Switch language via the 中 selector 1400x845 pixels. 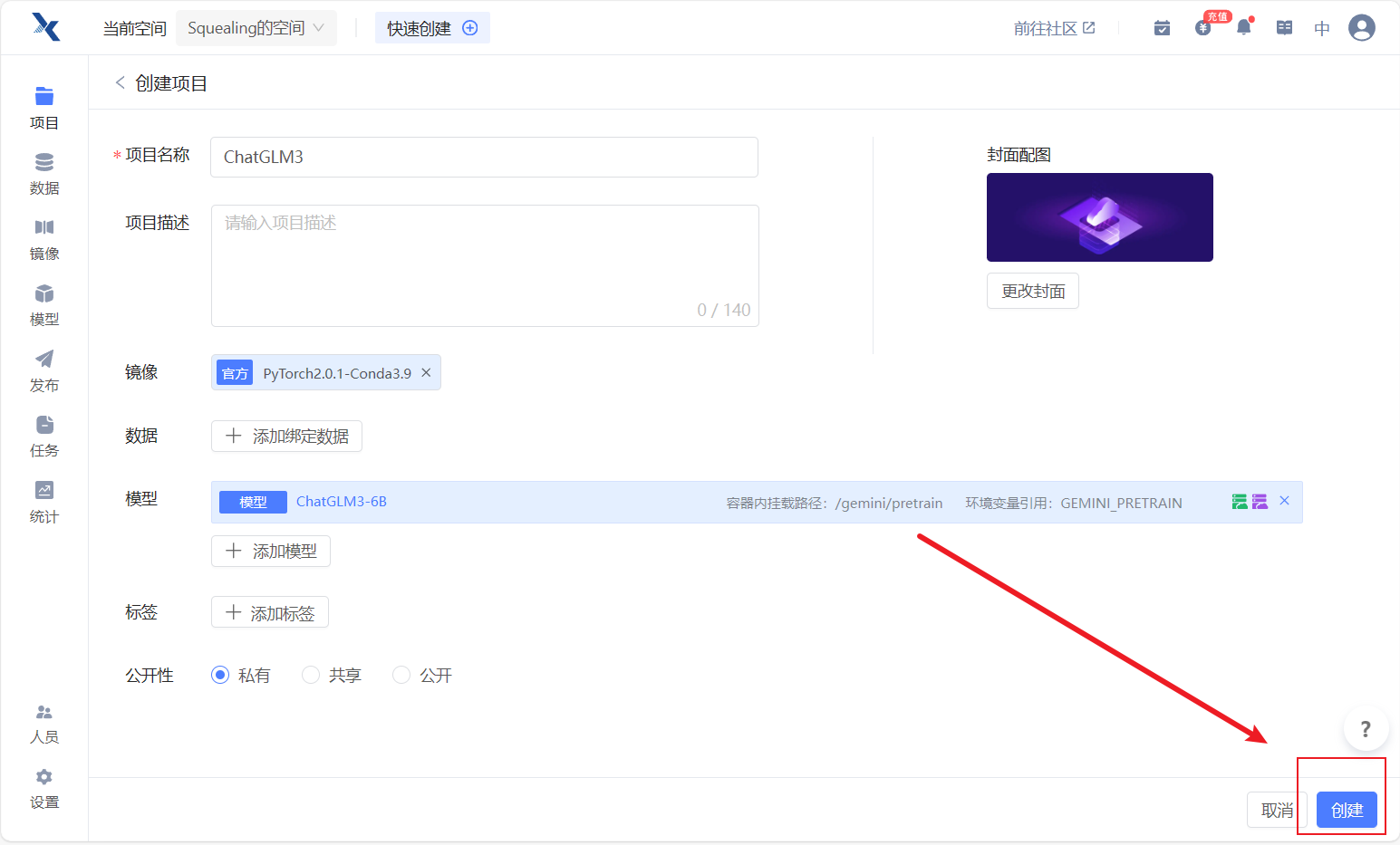click(x=1322, y=28)
